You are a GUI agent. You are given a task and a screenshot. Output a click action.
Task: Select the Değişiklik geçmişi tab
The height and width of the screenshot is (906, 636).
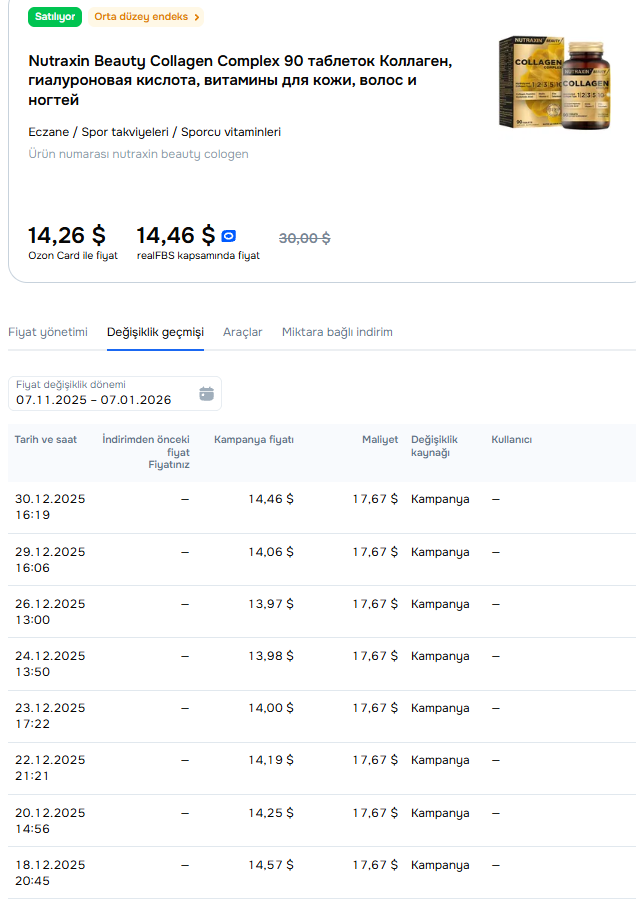(155, 332)
